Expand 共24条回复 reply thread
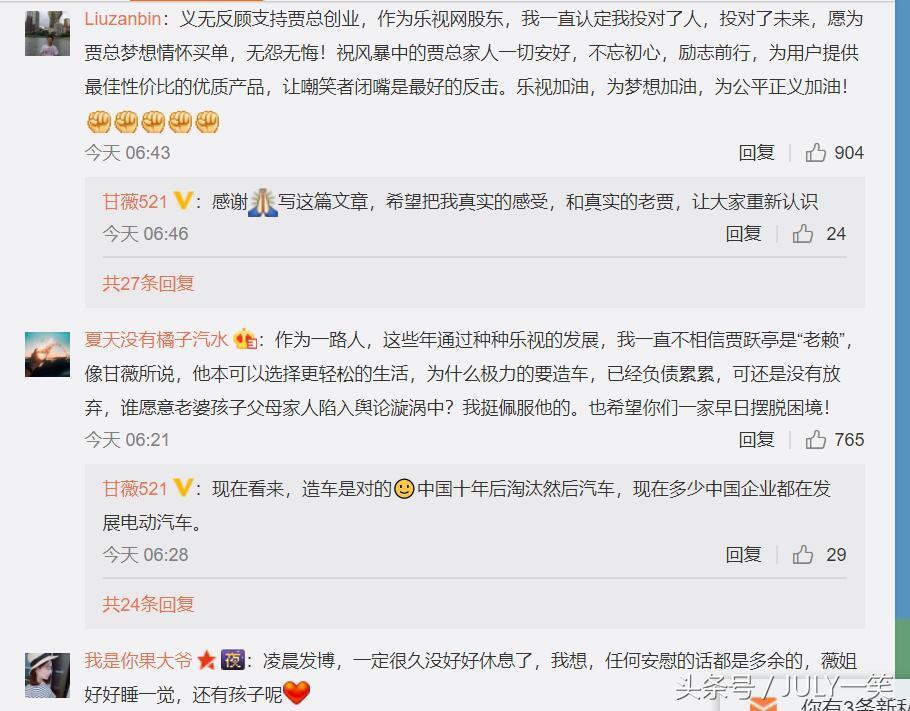Image resolution: width=910 pixels, height=711 pixels. pyautogui.click(x=148, y=604)
